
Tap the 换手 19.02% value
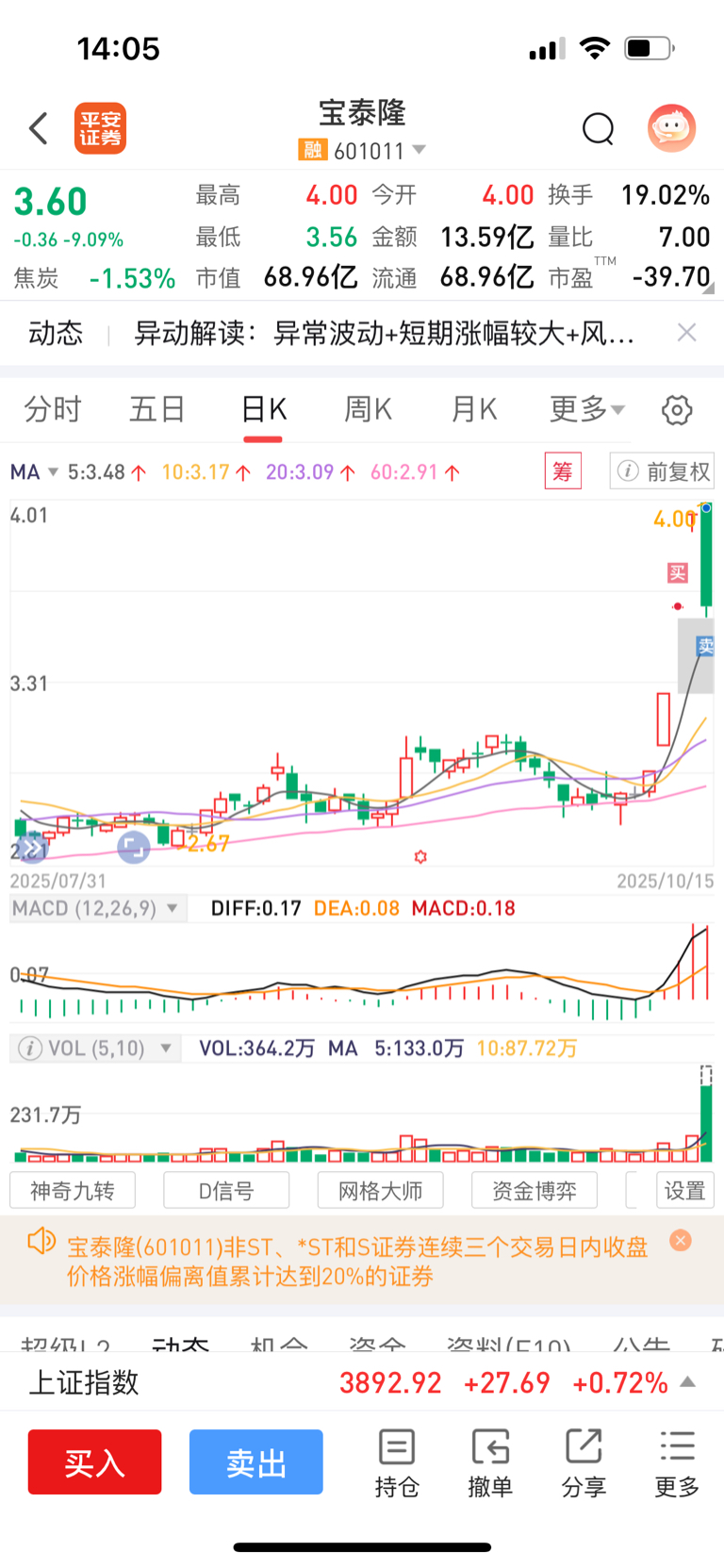point(665,195)
